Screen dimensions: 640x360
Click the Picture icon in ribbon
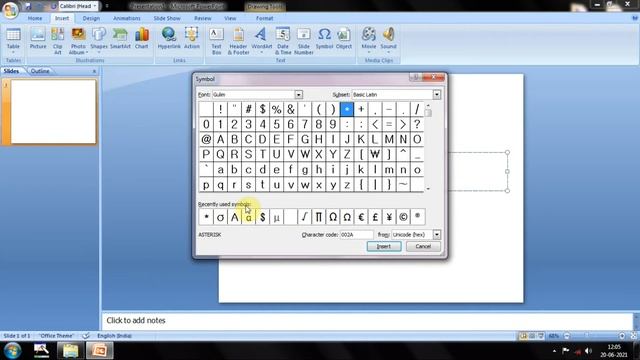pos(38,39)
